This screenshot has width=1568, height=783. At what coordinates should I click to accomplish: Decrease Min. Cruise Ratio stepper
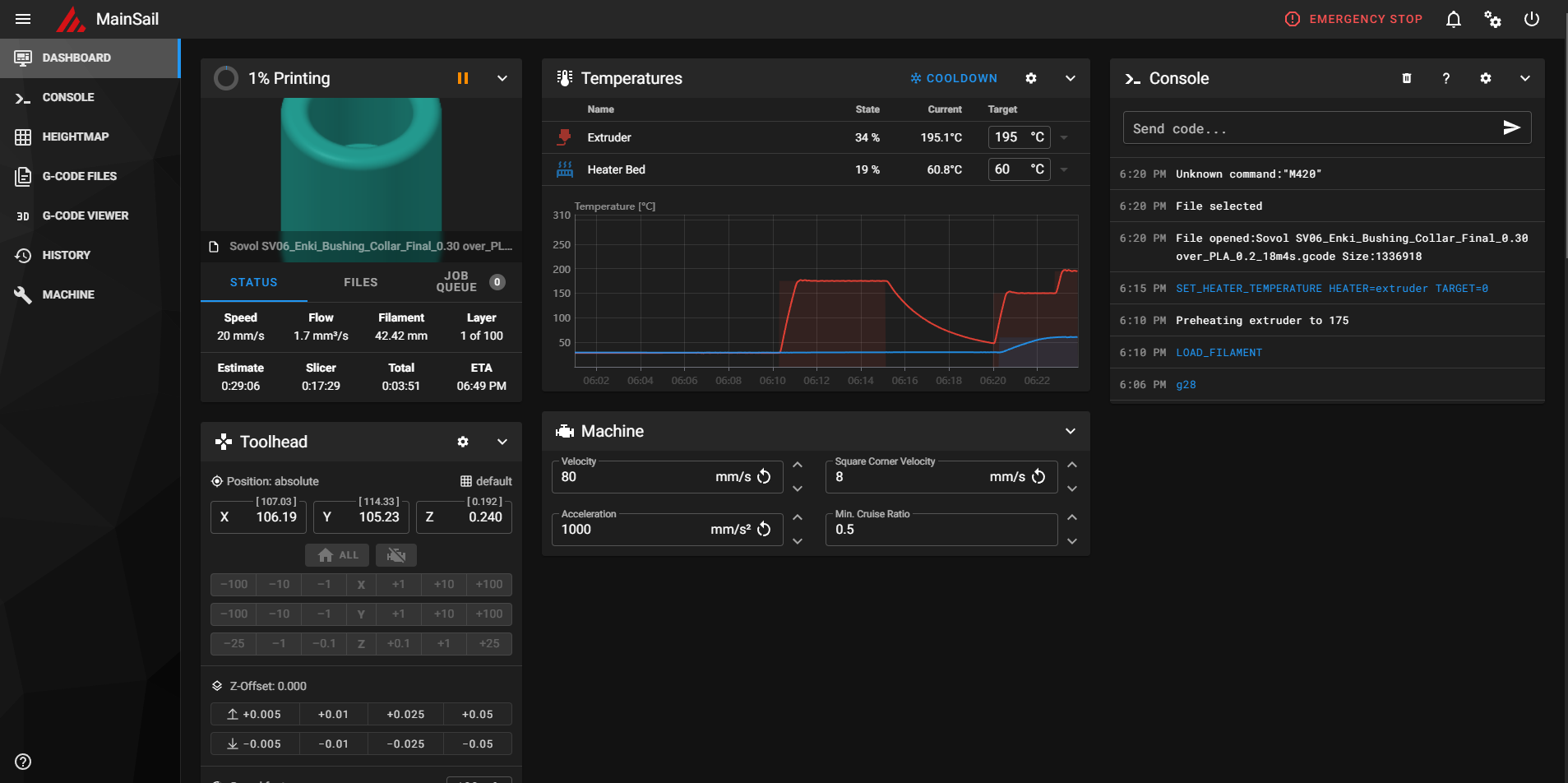pos(1071,541)
